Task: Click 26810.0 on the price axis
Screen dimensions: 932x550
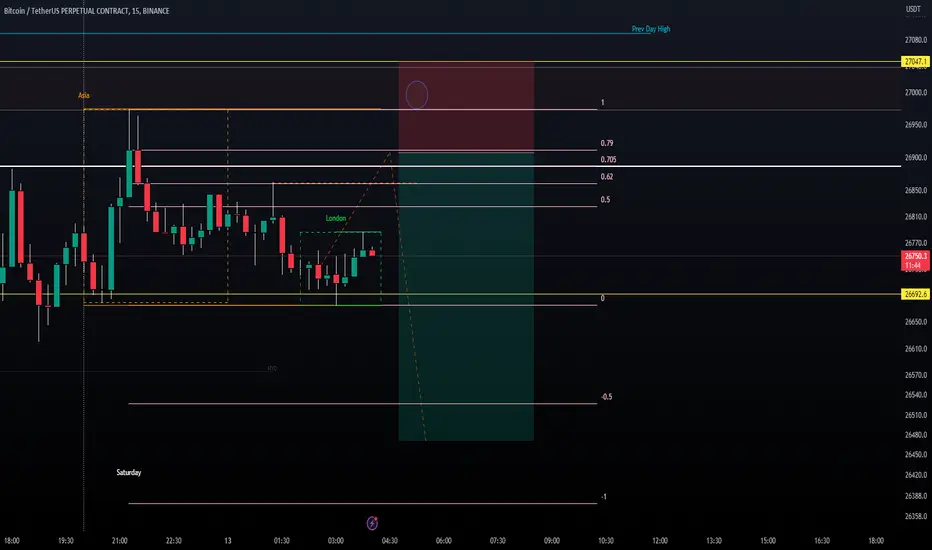Action: (x=916, y=216)
